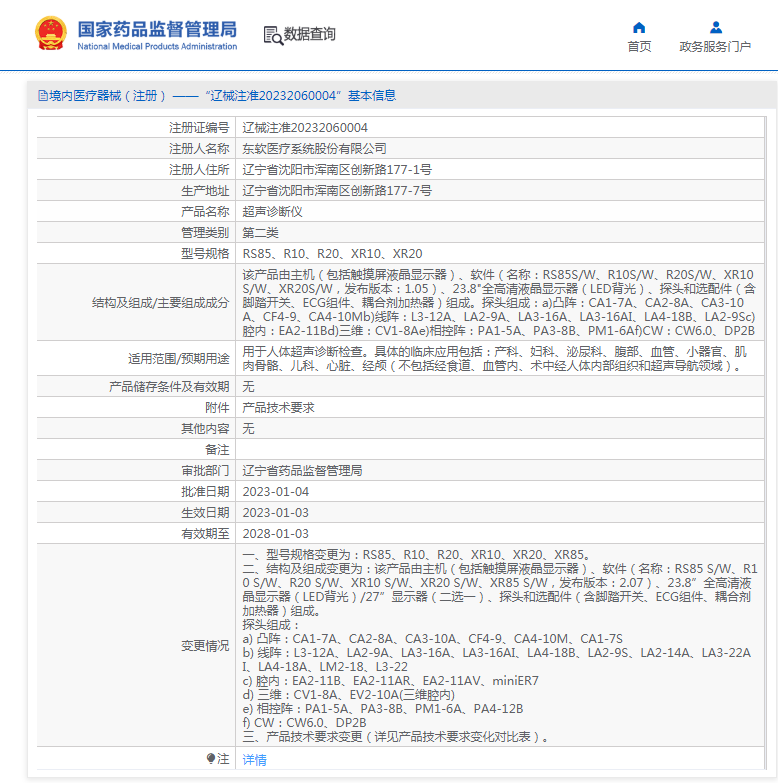Viewport: 778px width, 783px height.
Task: Open 政务服务门户 in the top navigation
Action: coord(715,46)
